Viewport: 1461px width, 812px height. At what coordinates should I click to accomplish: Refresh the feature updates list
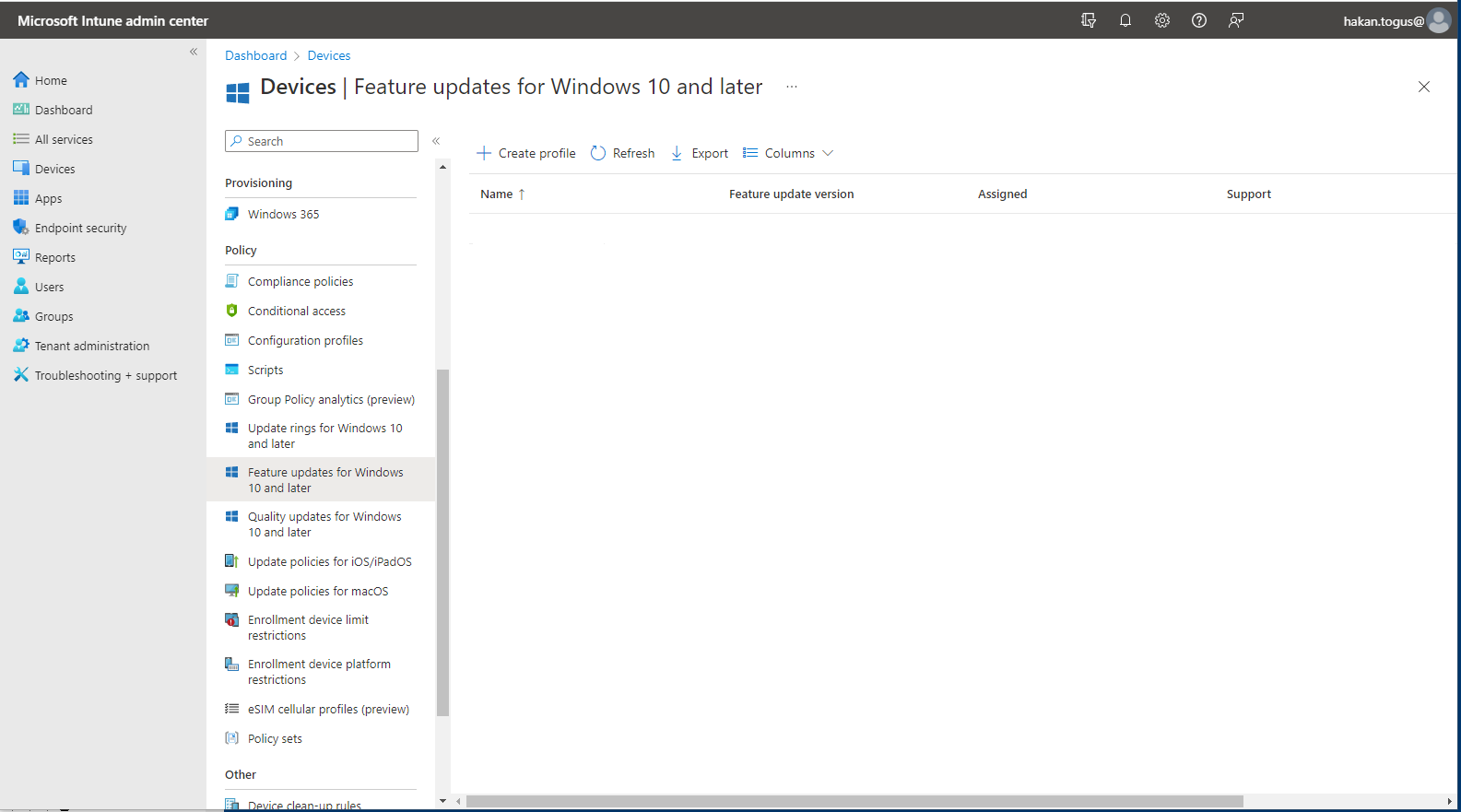623,153
